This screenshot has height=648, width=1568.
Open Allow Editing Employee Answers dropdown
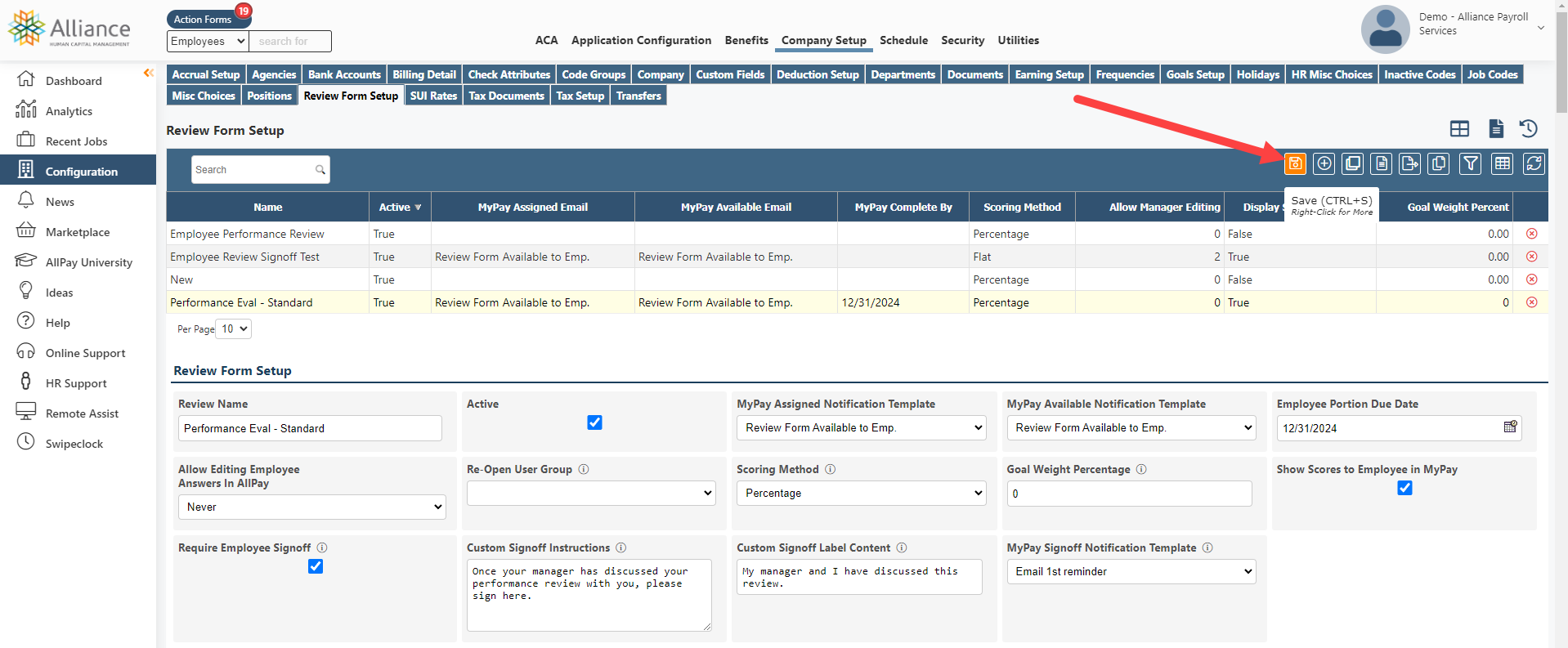(x=312, y=507)
